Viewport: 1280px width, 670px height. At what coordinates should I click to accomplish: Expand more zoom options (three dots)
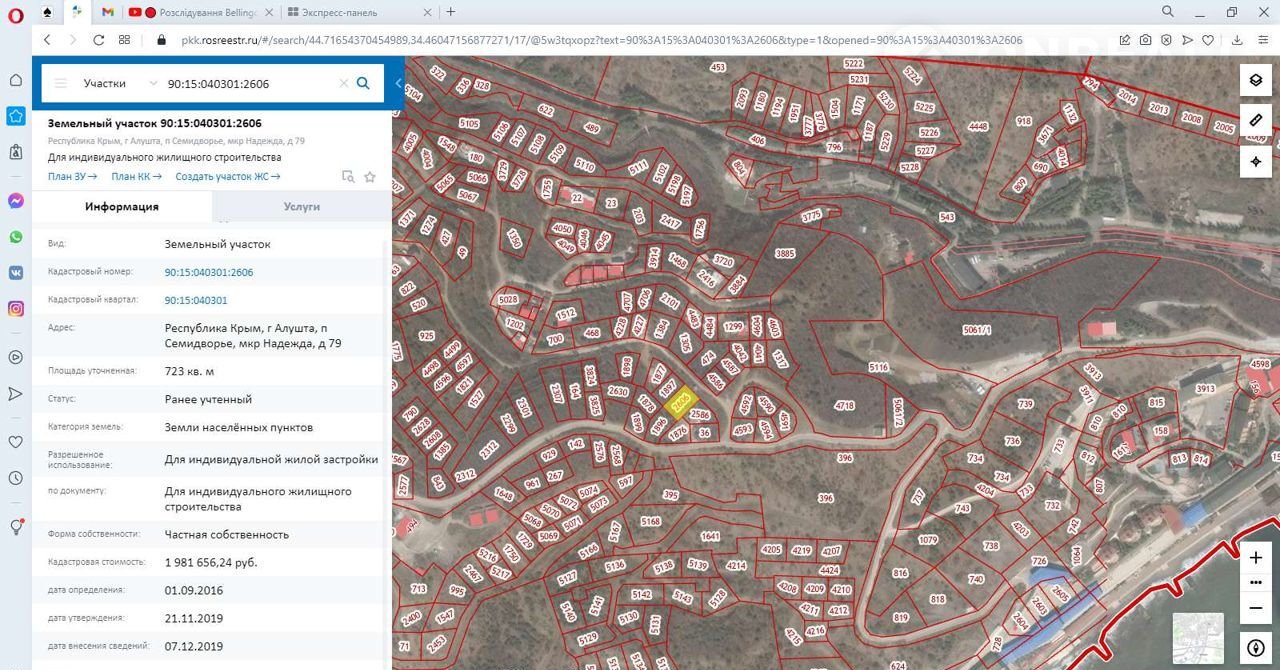pos(1256,582)
